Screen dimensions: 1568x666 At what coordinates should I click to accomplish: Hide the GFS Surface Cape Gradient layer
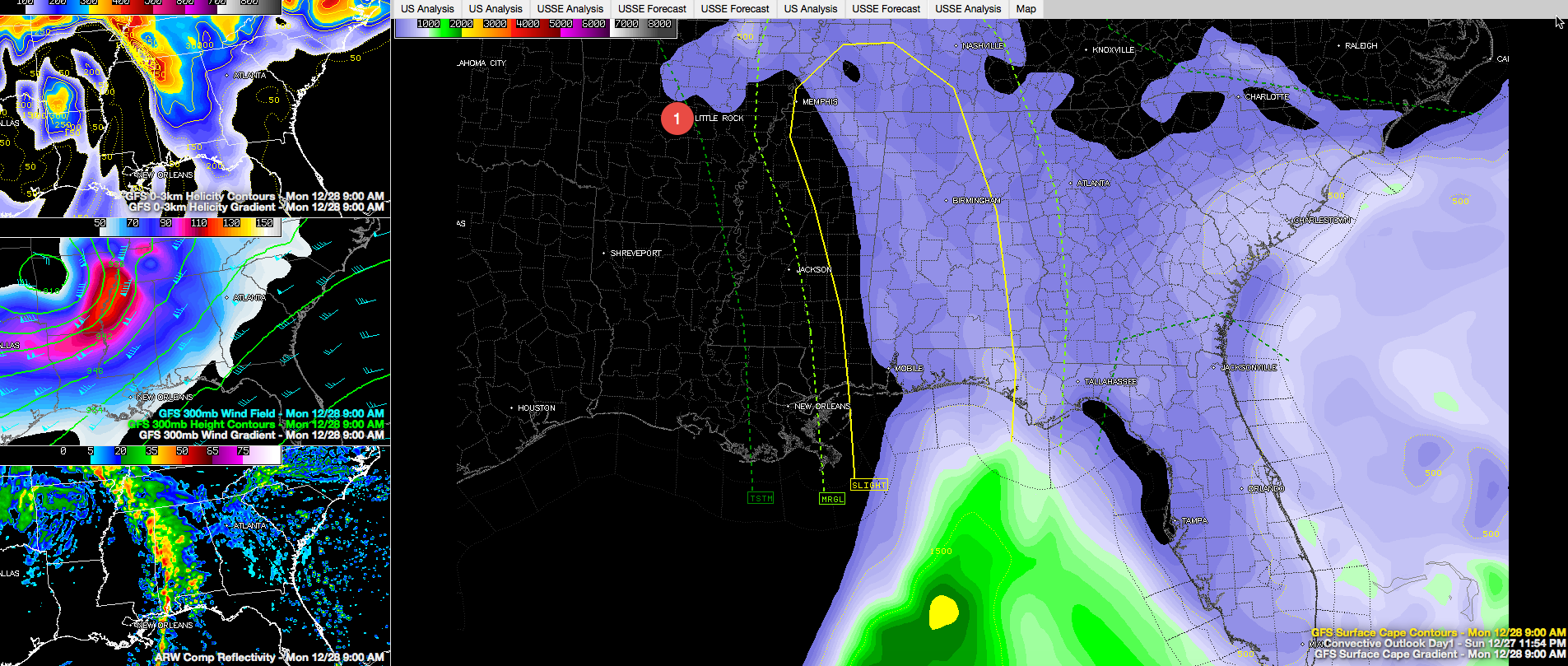[1440, 654]
